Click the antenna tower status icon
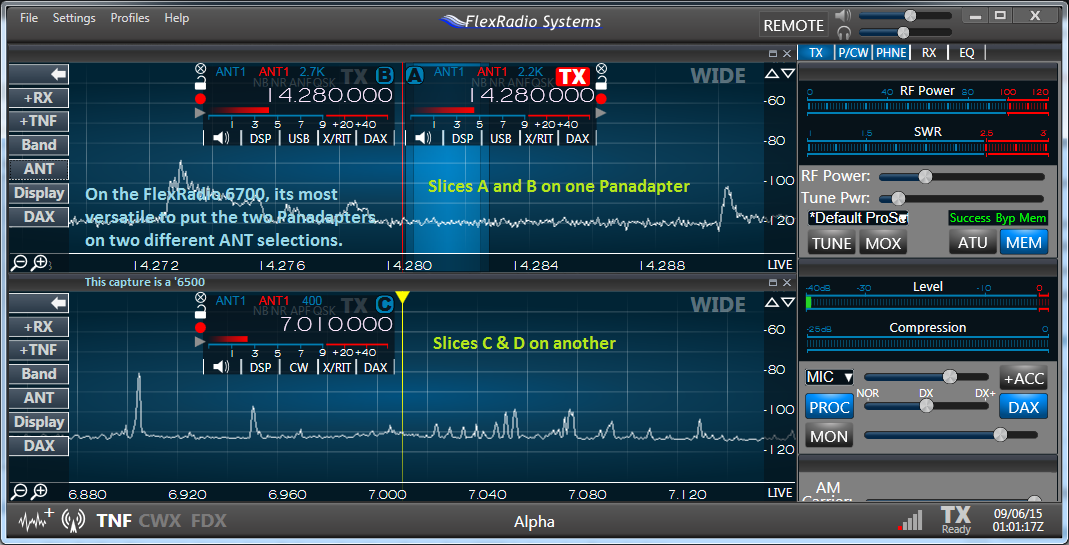Viewport: 1069px width, 545px height. point(73,521)
